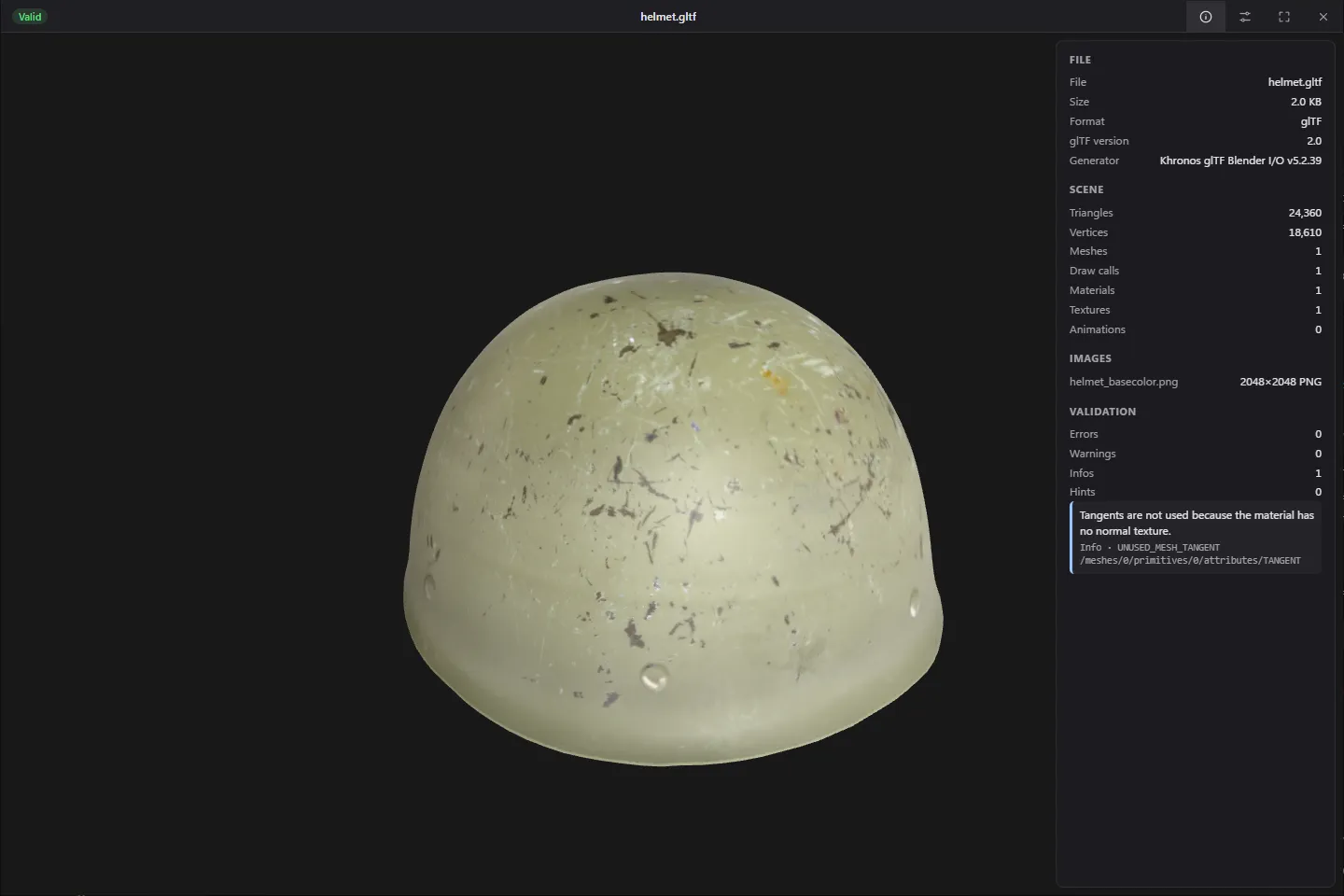Click the File name value helmet.gltf
1344x896 pixels.
point(1295,82)
